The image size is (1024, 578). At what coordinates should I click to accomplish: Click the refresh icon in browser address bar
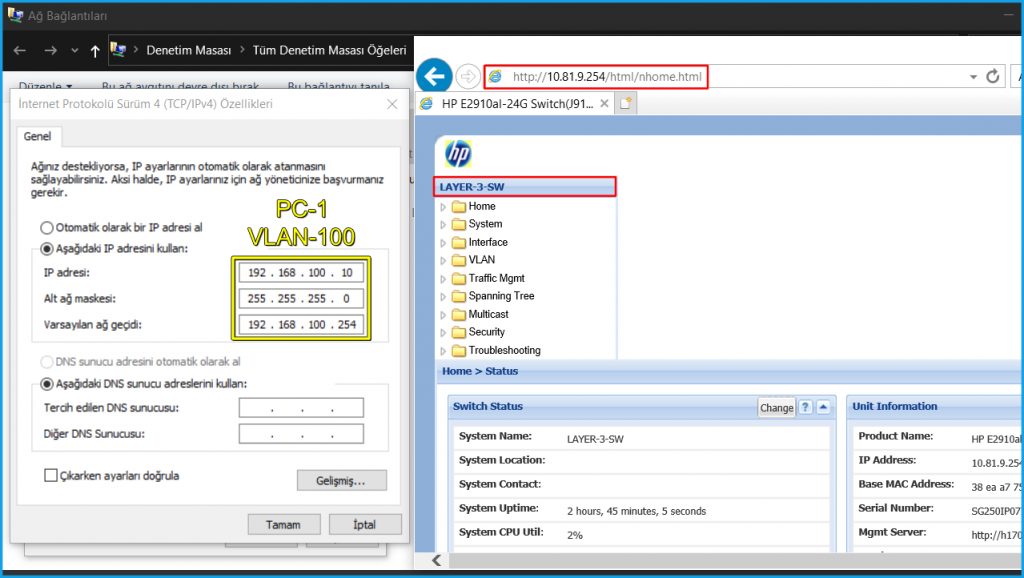[x=993, y=76]
